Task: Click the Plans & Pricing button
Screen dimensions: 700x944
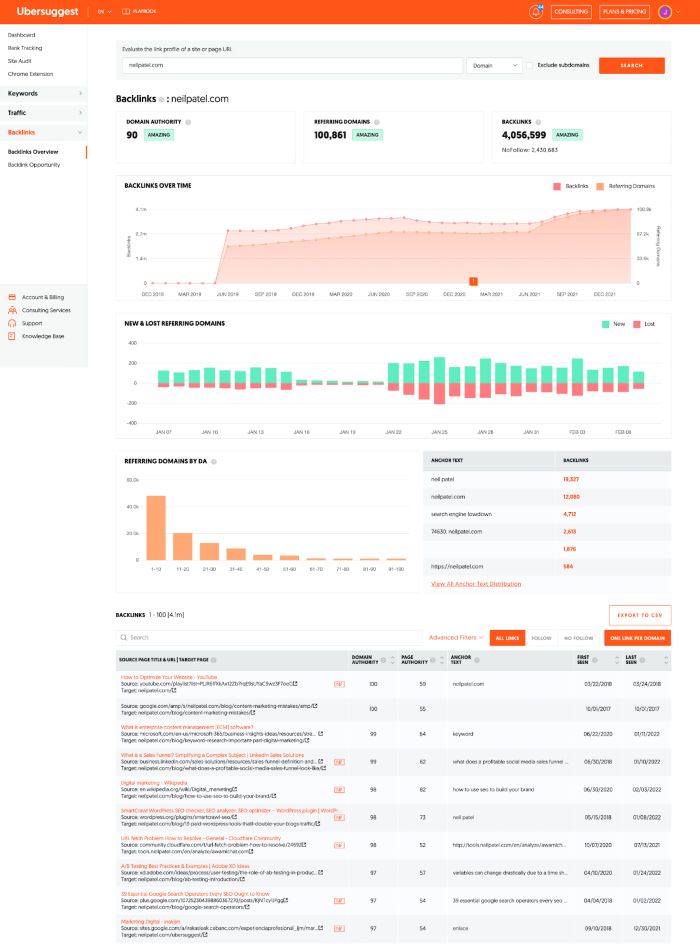Action: tap(624, 11)
